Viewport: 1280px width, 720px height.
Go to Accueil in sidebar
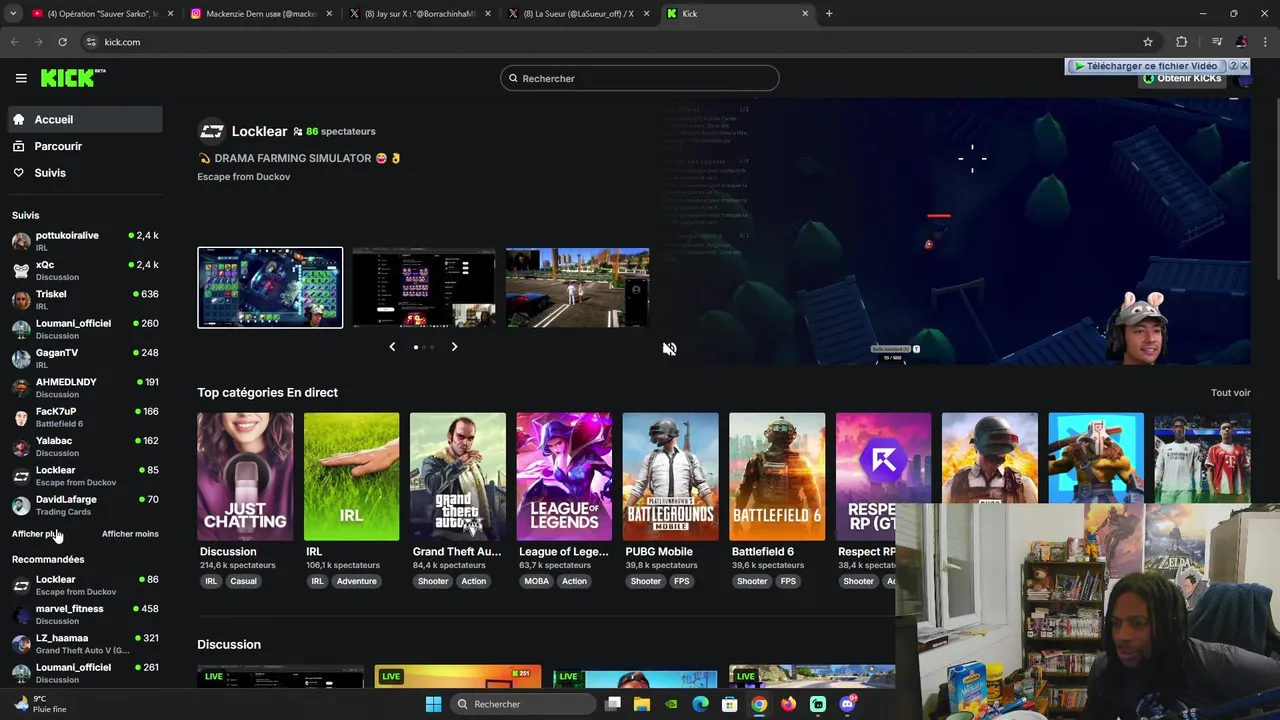[85, 119]
